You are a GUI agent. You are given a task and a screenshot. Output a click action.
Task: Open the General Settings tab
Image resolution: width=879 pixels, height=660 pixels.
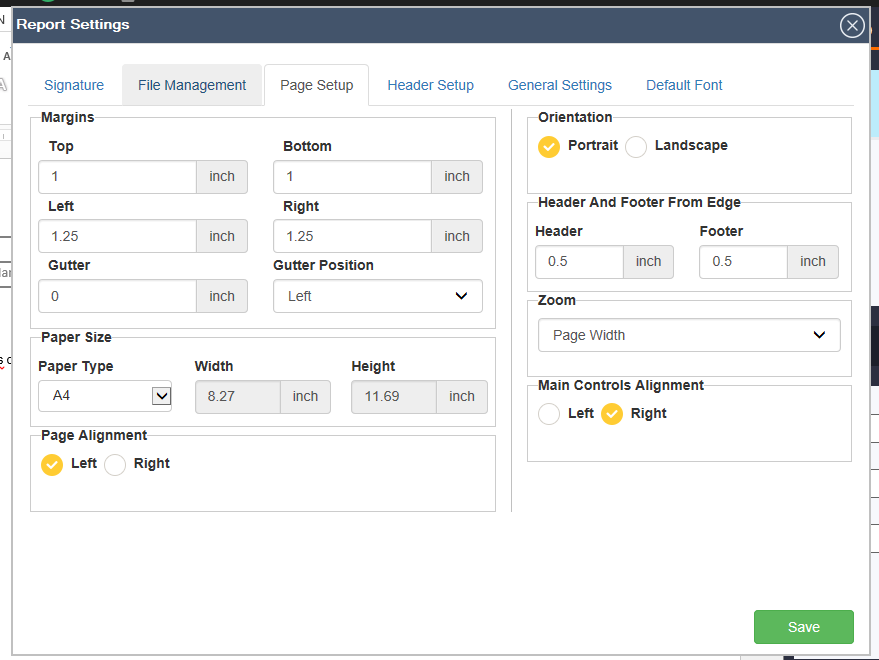click(x=559, y=85)
